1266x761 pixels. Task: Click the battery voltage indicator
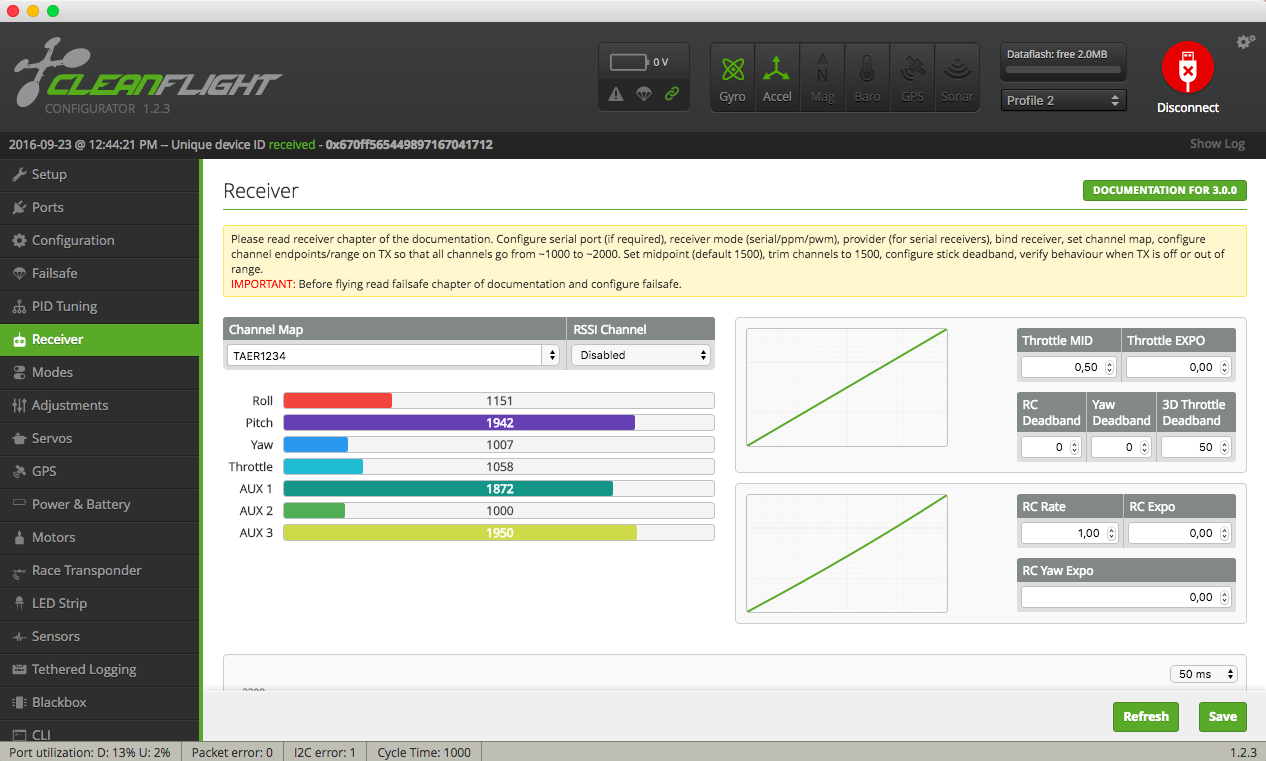639,62
